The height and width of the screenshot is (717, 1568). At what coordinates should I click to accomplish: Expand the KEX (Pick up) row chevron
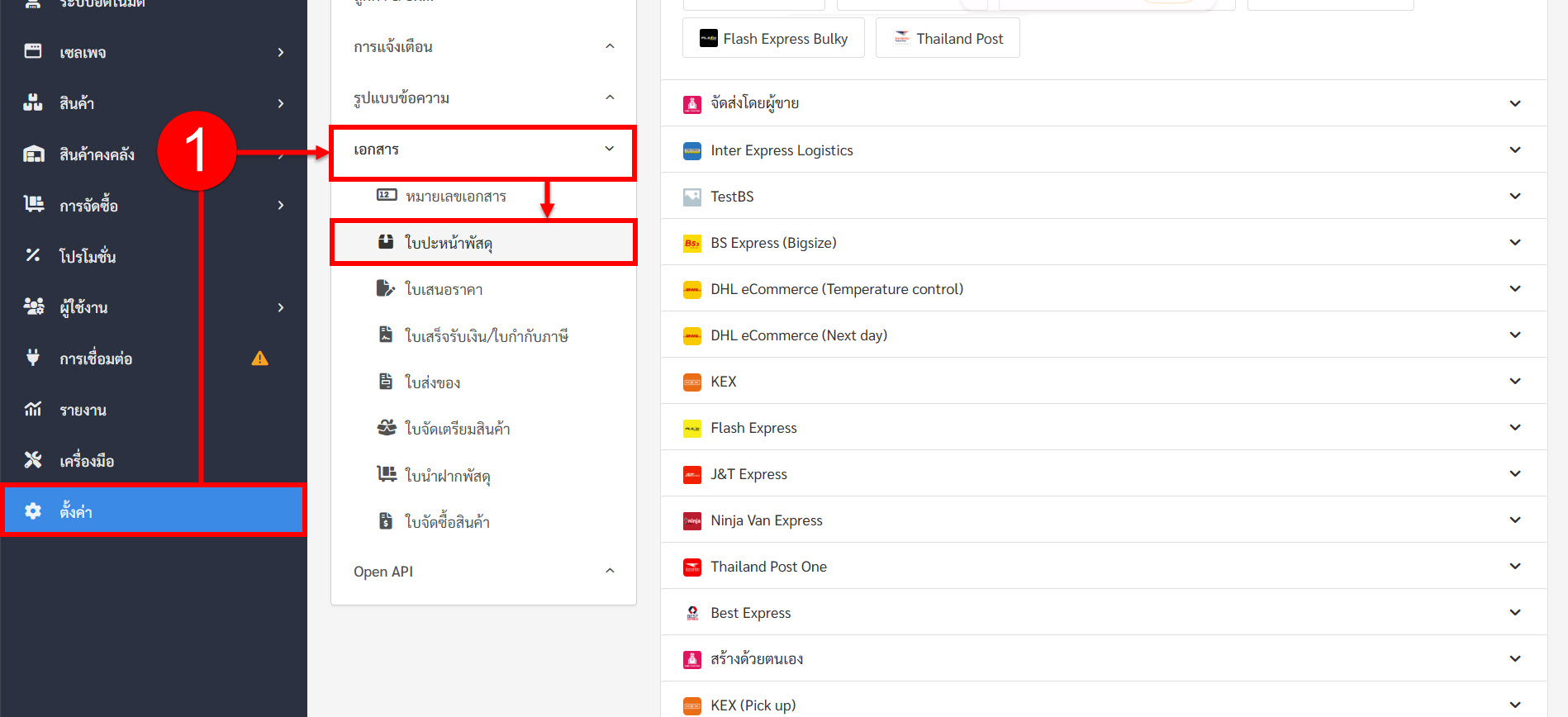(1515, 705)
